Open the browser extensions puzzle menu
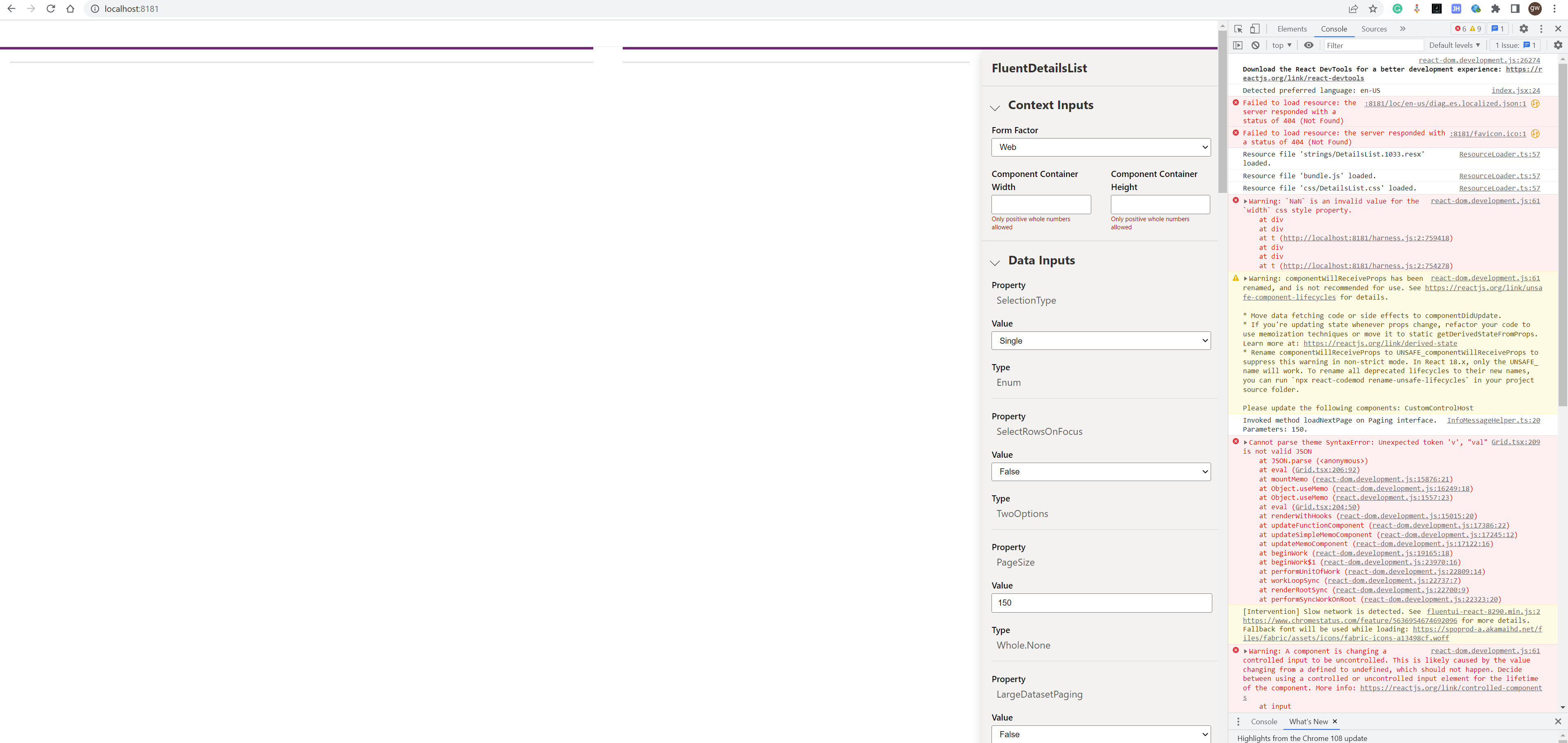 [x=1496, y=9]
